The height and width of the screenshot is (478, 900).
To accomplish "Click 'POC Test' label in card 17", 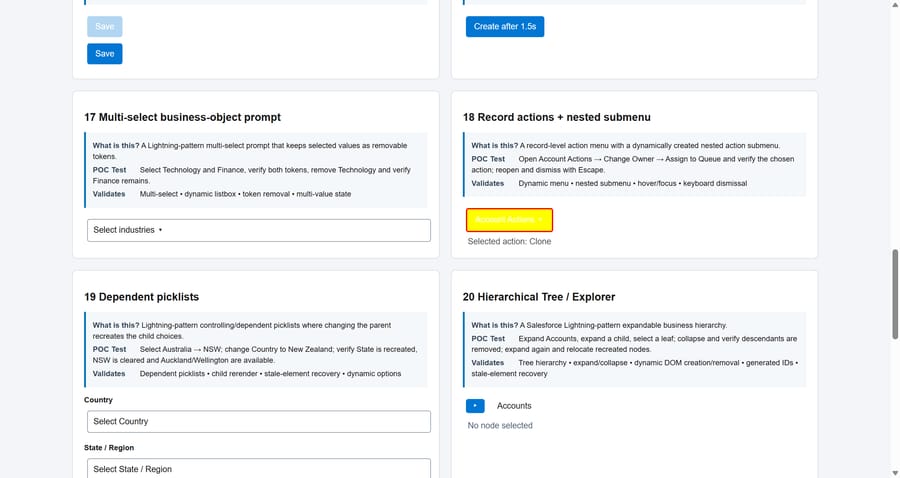I will 109,170.
